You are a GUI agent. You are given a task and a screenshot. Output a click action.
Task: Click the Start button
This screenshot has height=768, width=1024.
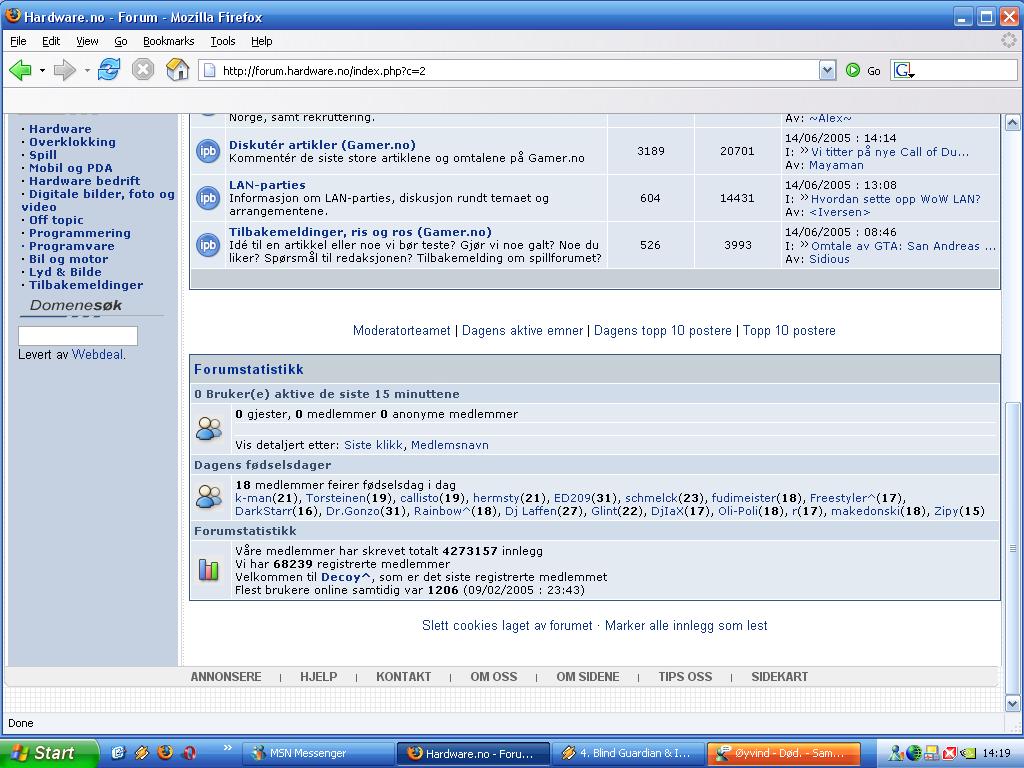click(50, 753)
